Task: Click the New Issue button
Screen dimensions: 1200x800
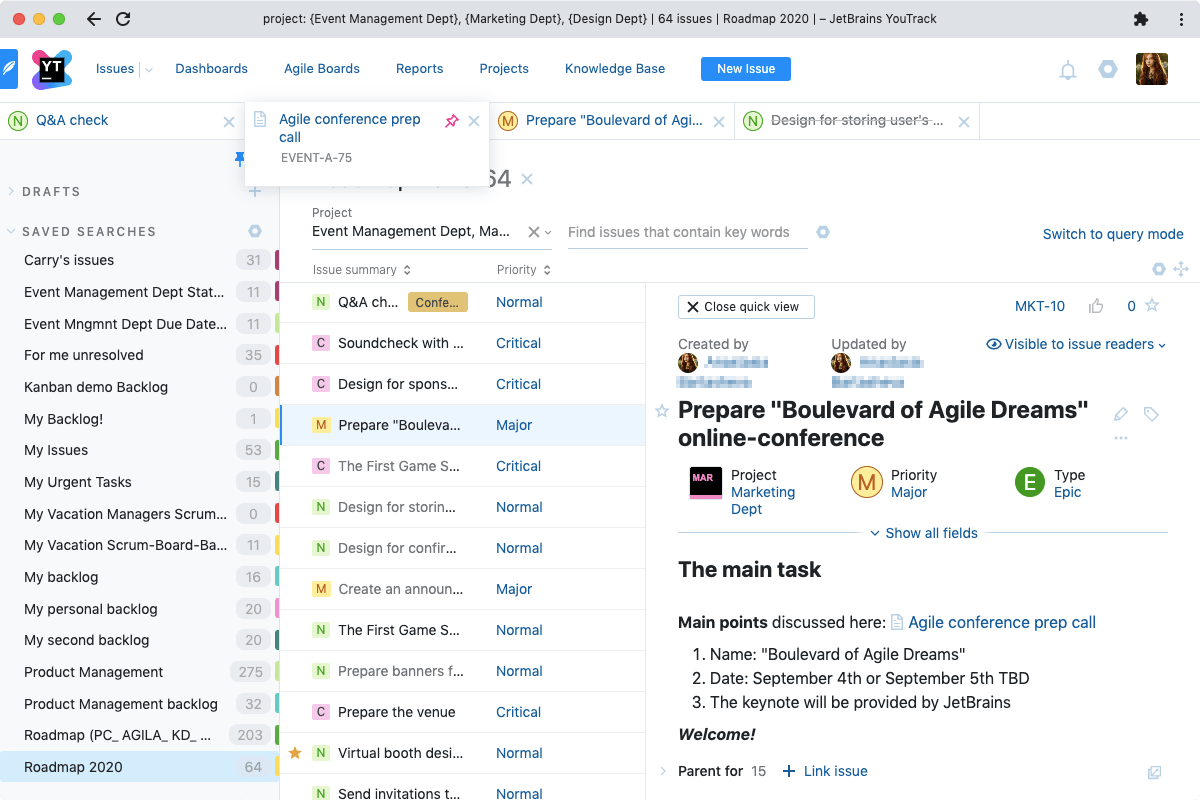Action: pos(745,69)
